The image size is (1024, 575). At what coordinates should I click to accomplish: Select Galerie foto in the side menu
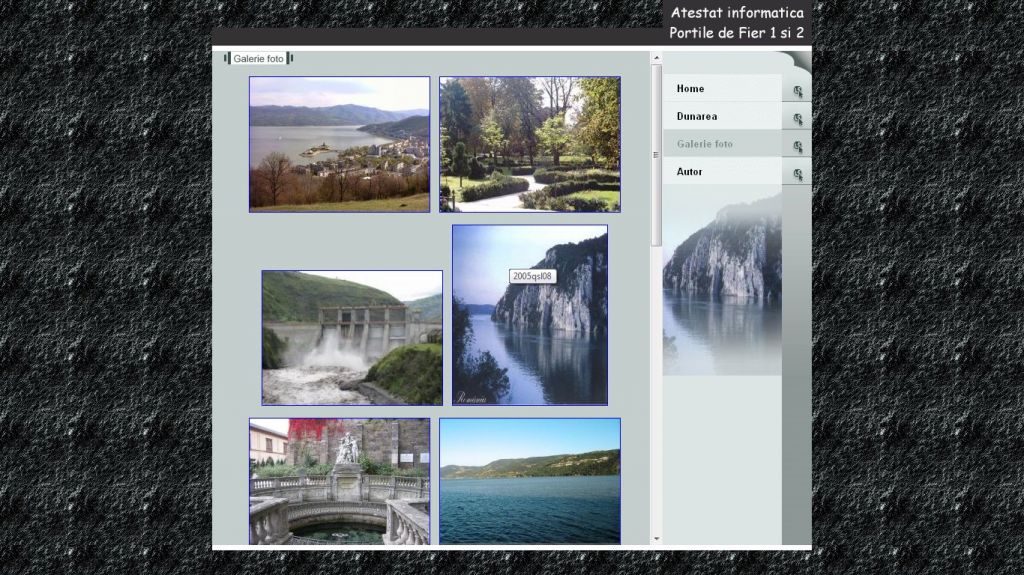[704, 144]
